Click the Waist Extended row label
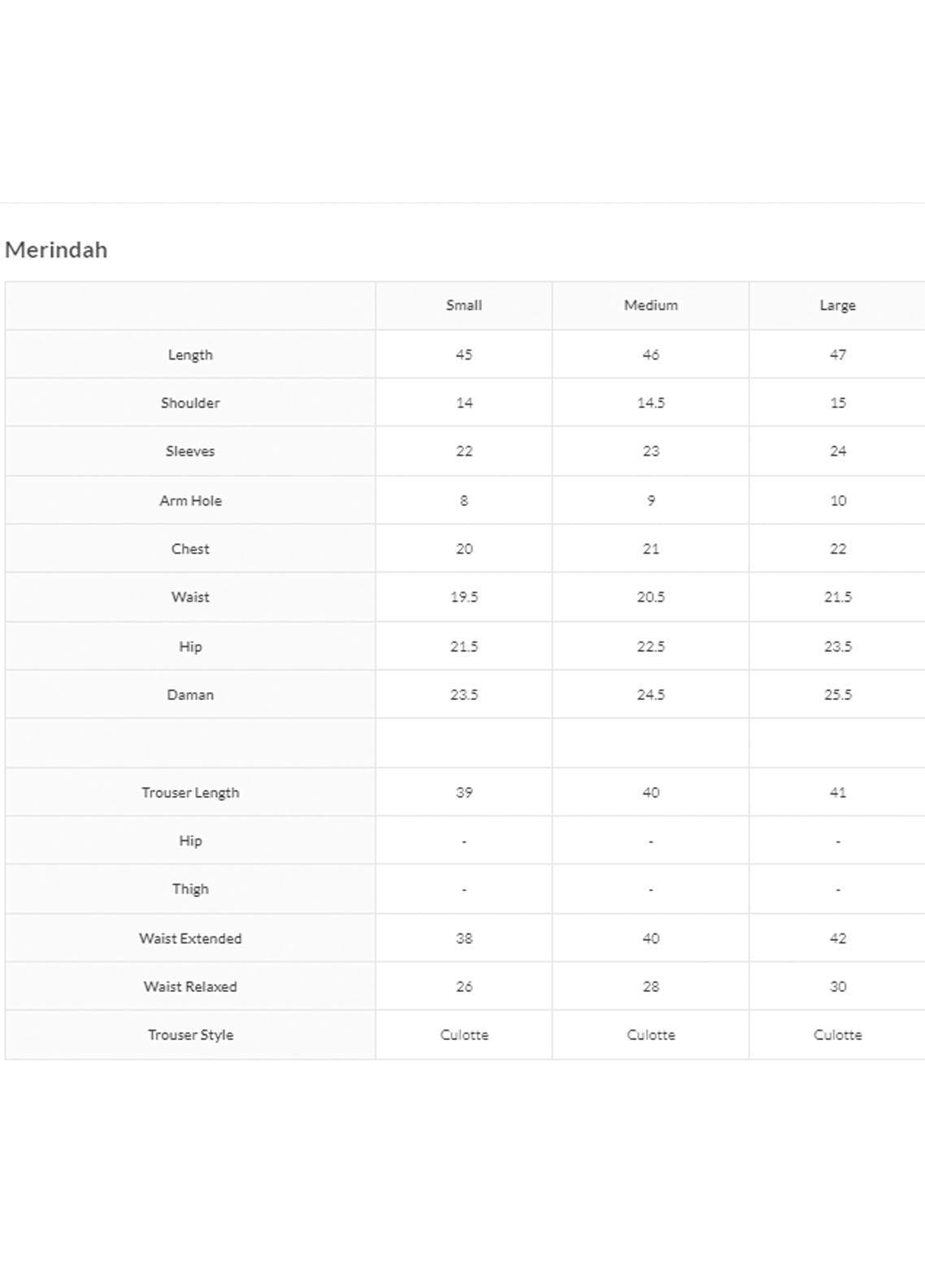 click(x=190, y=938)
